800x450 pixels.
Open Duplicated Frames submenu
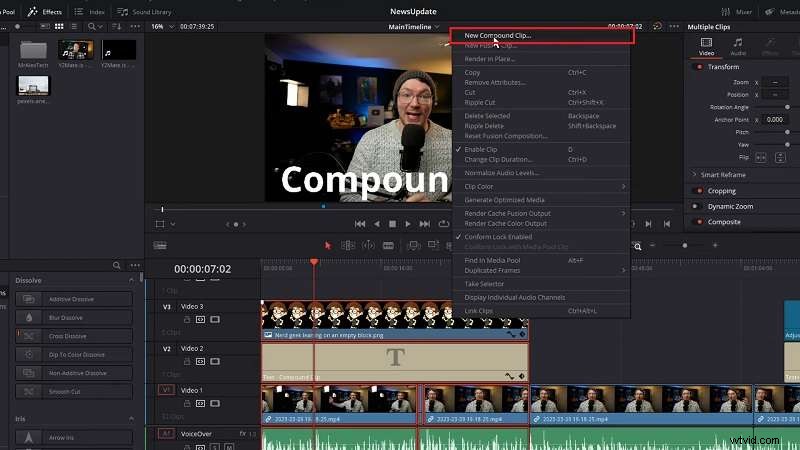541,270
